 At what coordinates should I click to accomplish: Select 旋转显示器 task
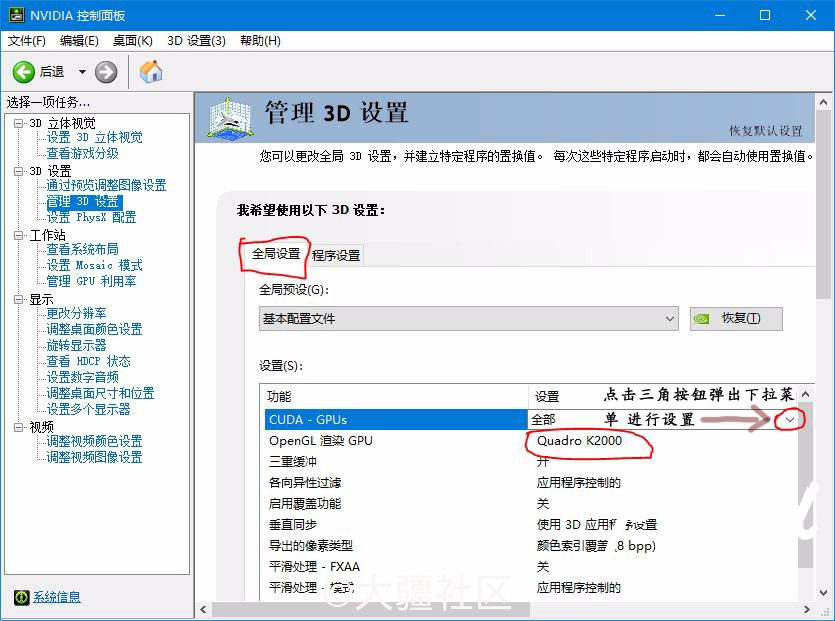(77, 345)
